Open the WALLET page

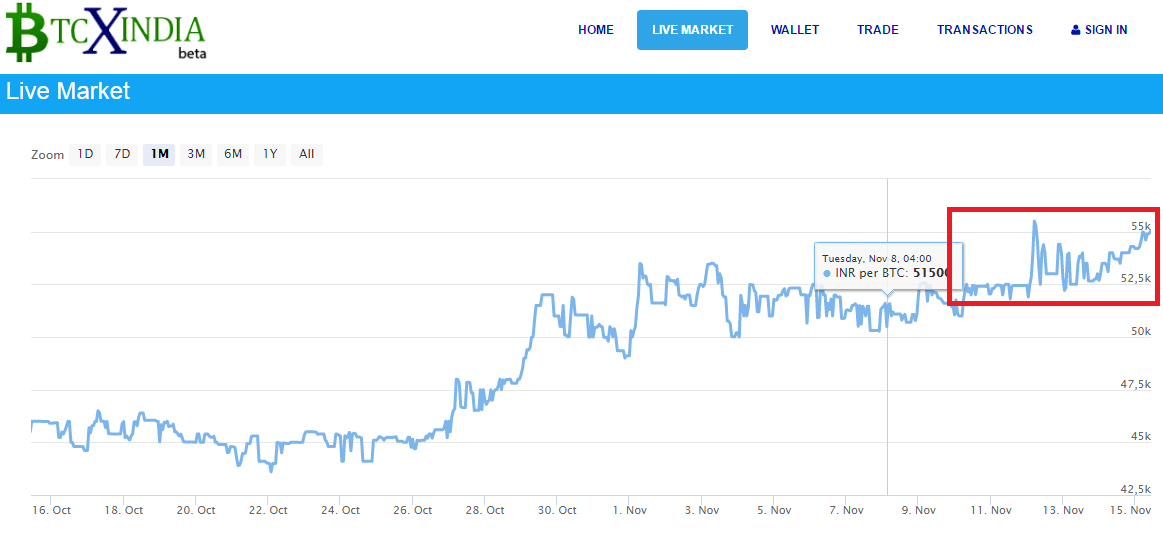(x=794, y=30)
